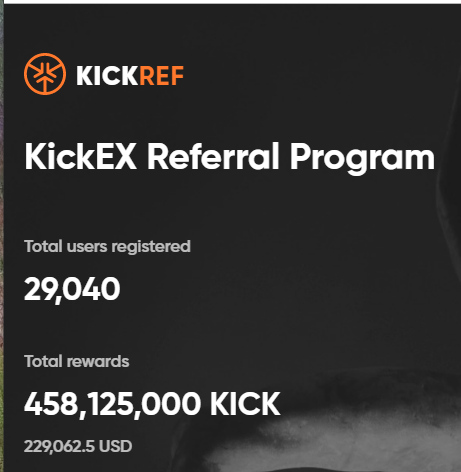
Task: Click the Total rewards label
Action: [77, 361]
